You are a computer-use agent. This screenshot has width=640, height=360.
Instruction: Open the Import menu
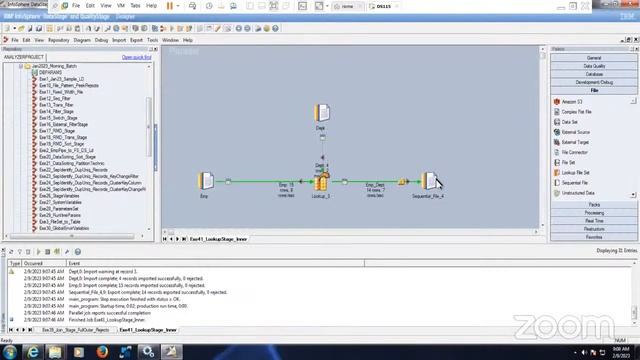point(119,40)
